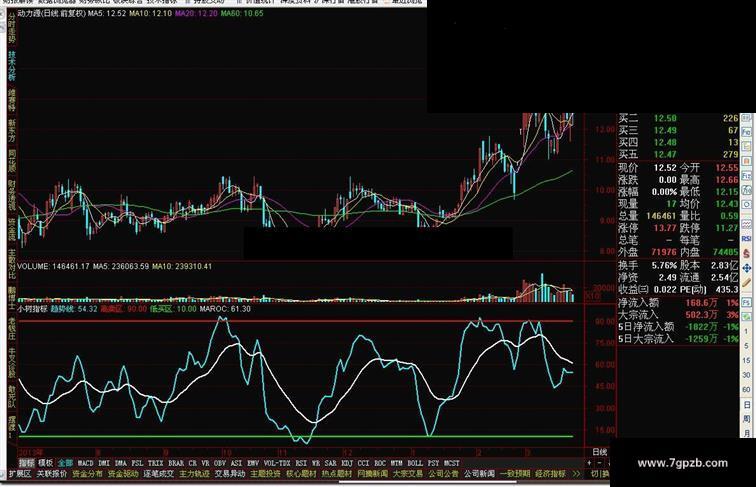Open the 热点题材 tab
This screenshot has width=756, height=487.
tap(337, 474)
